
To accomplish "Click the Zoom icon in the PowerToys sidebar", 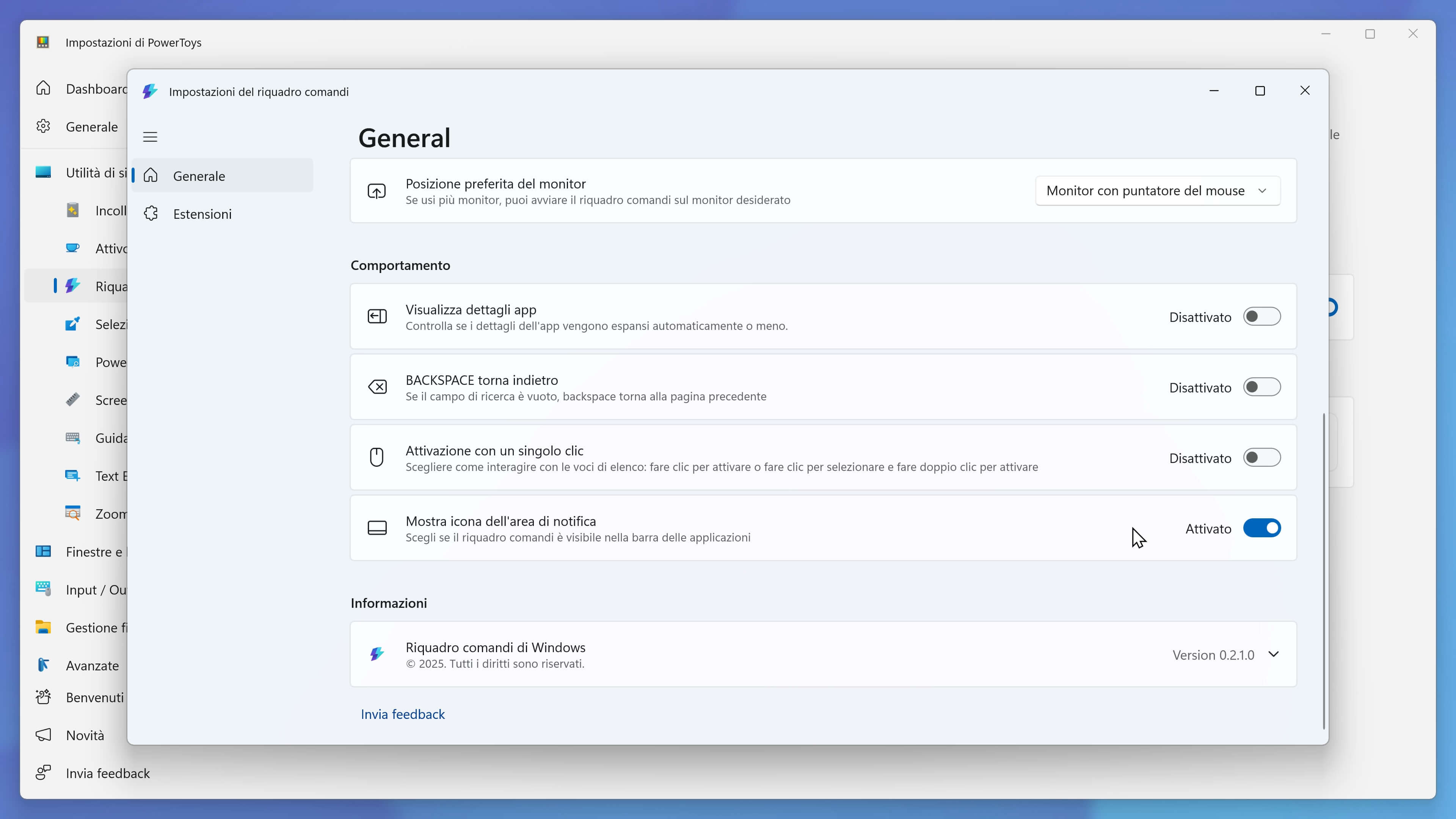I will [x=73, y=513].
